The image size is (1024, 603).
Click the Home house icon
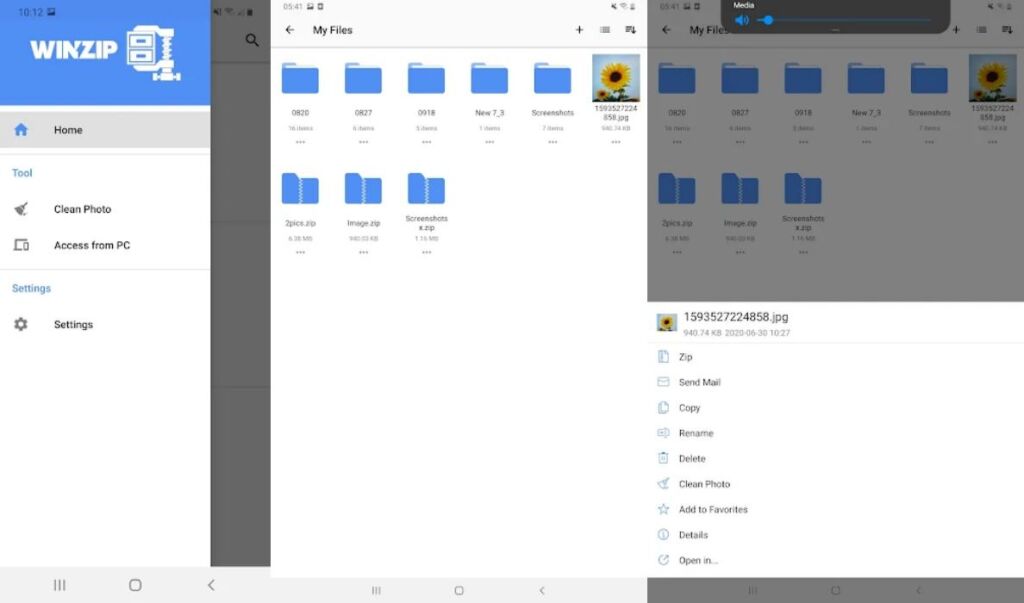point(21,130)
